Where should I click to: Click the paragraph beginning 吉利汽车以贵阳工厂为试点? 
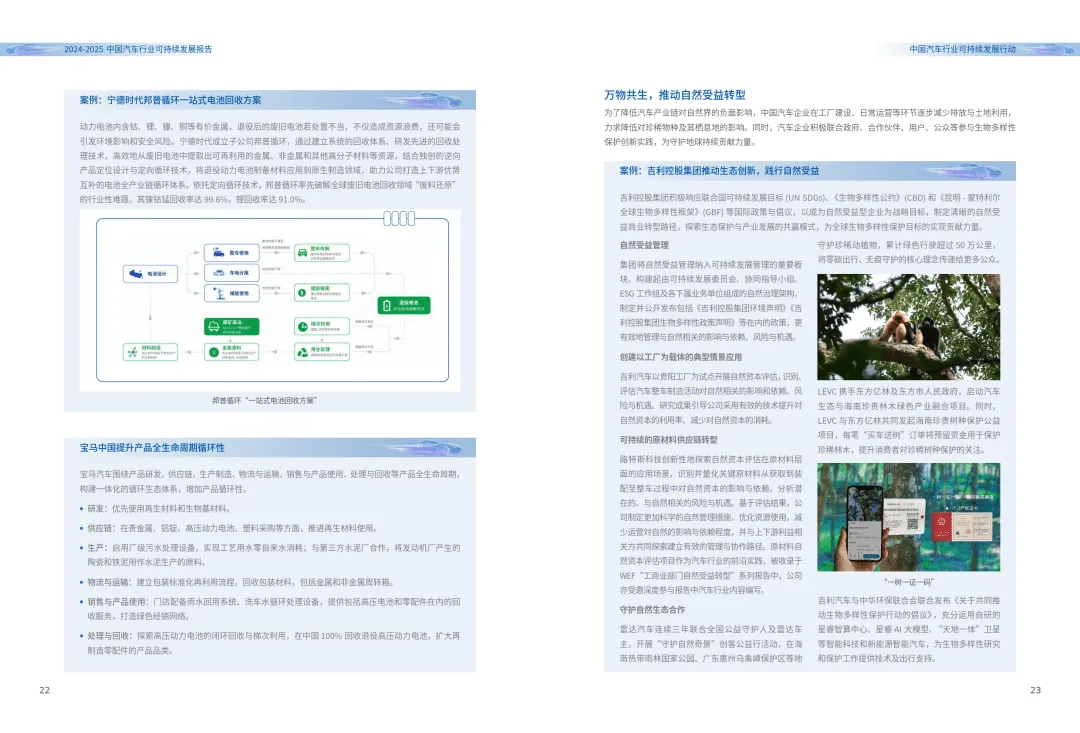click(711, 398)
